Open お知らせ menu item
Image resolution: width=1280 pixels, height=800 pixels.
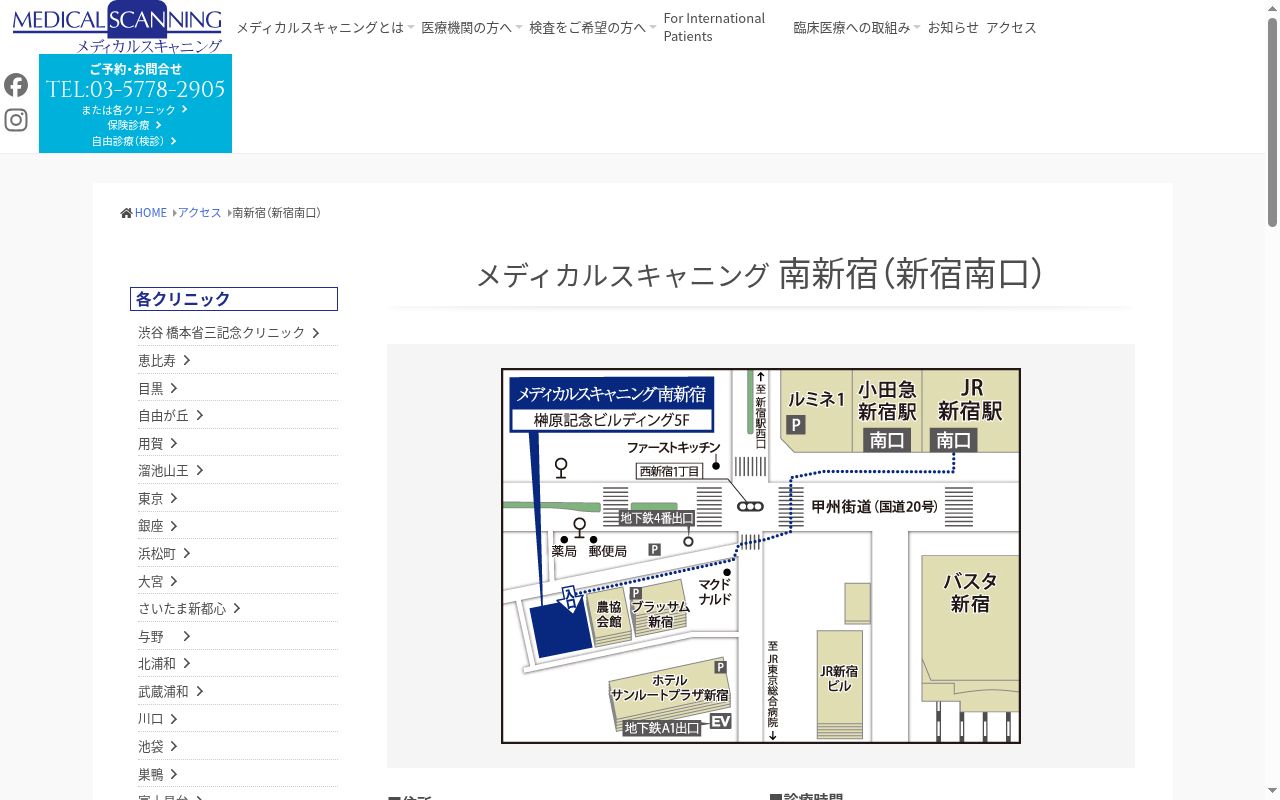point(953,28)
